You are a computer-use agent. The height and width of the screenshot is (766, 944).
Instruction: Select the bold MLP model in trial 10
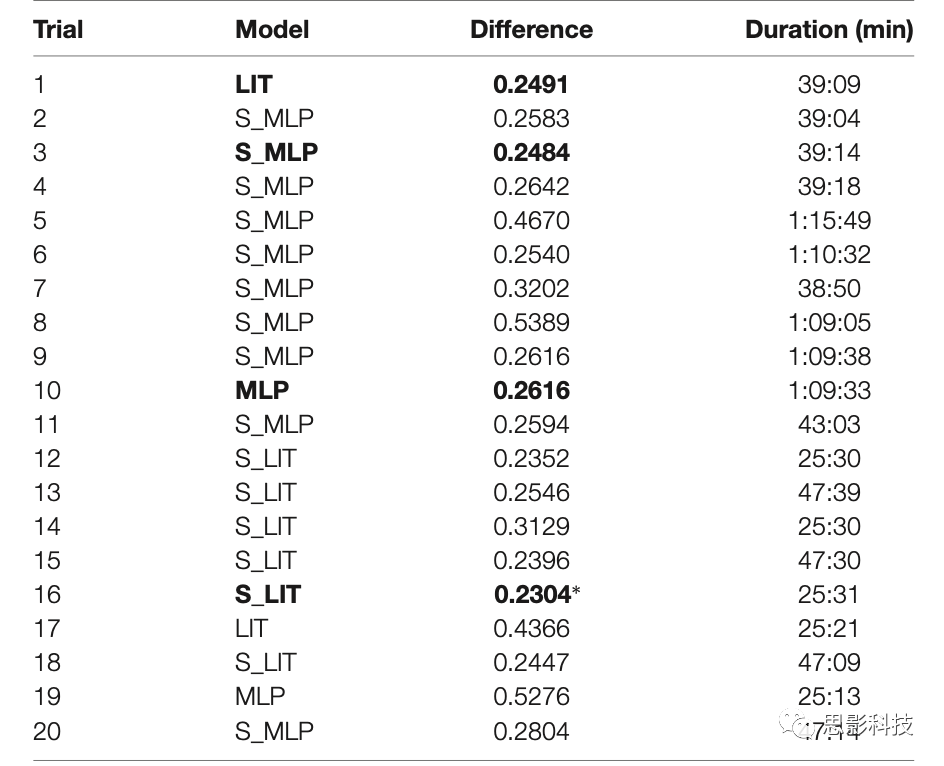[x=262, y=391]
